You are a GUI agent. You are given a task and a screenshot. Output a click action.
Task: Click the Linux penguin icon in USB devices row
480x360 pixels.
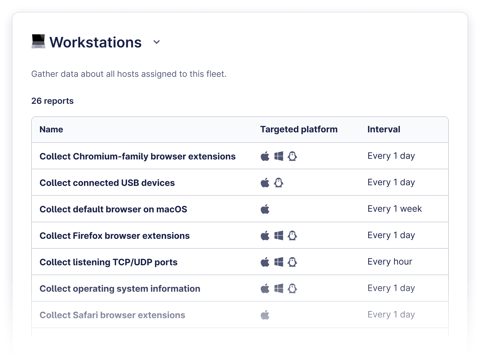tap(279, 183)
